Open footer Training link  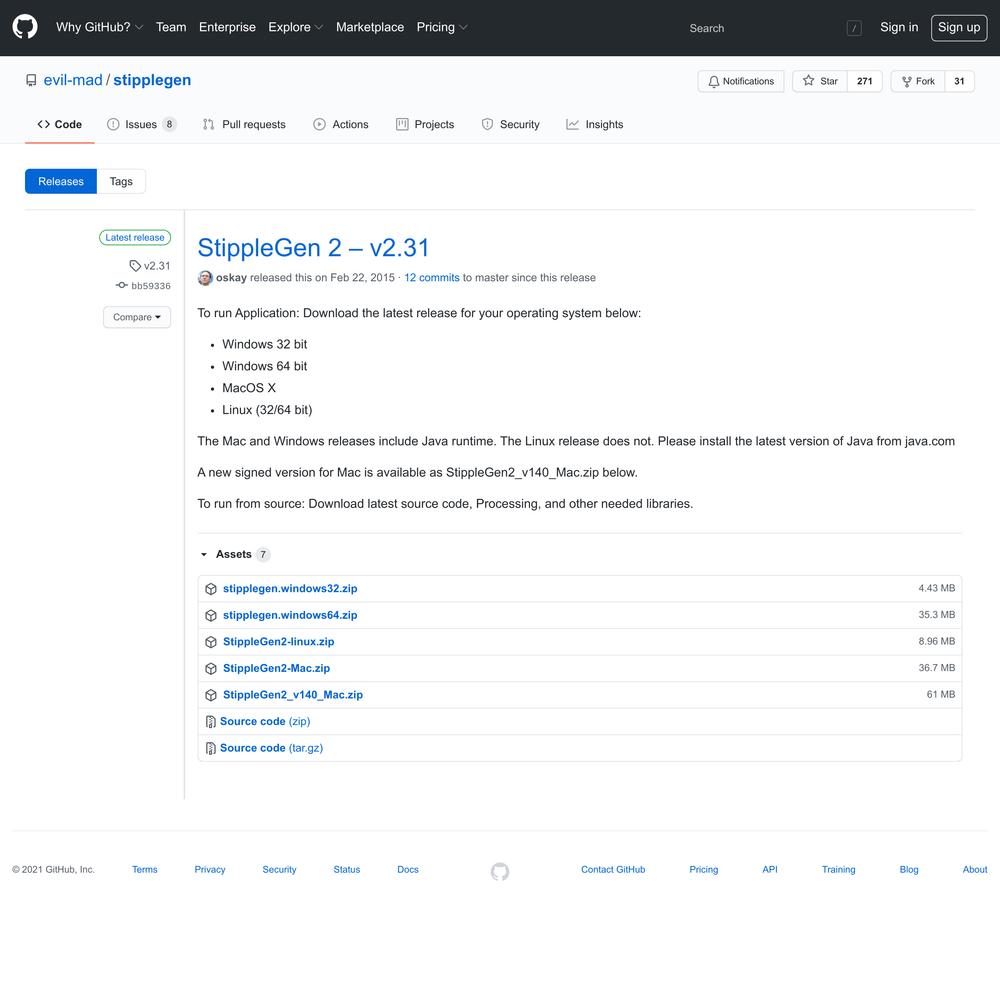pyautogui.click(x=838, y=869)
